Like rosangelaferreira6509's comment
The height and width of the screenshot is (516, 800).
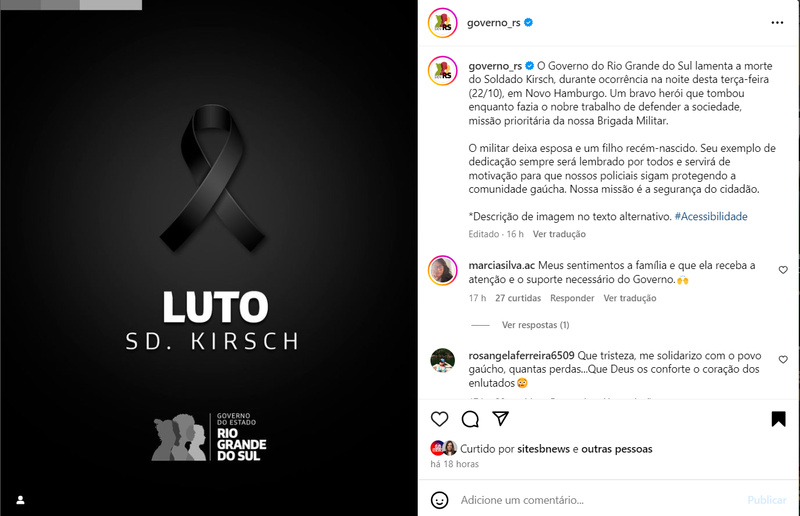(783, 360)
